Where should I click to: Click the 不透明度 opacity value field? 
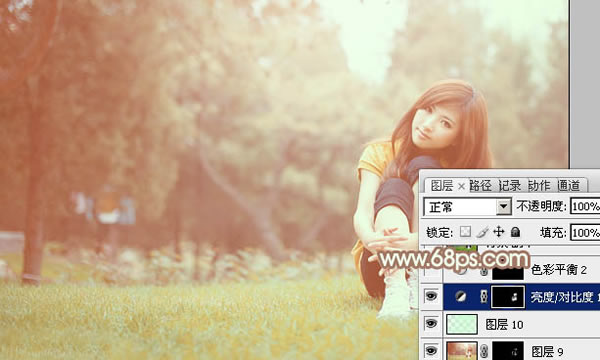585,207
